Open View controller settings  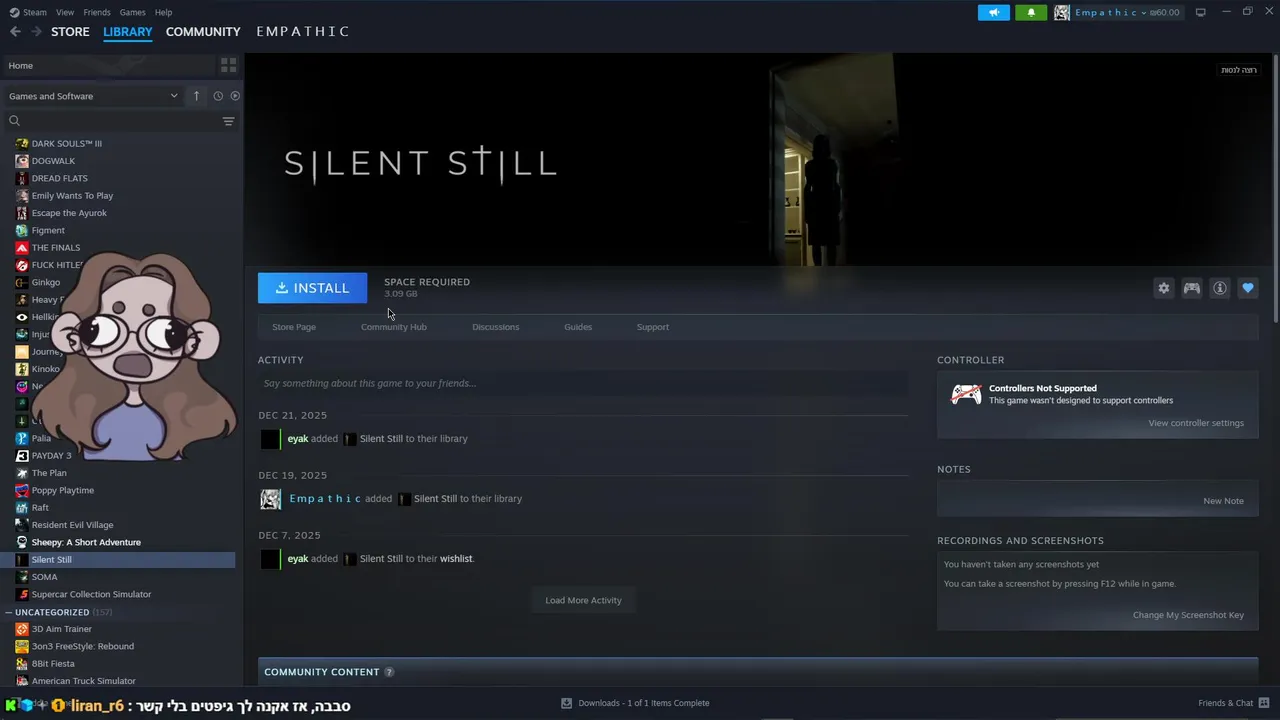(x=1196, y=423)
